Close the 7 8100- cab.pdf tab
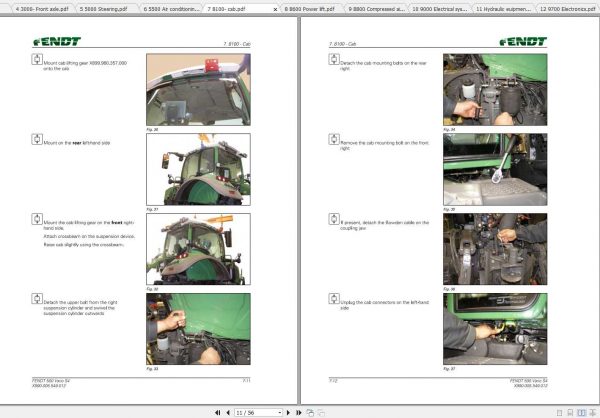600x418 pixels. click(275, 9)
